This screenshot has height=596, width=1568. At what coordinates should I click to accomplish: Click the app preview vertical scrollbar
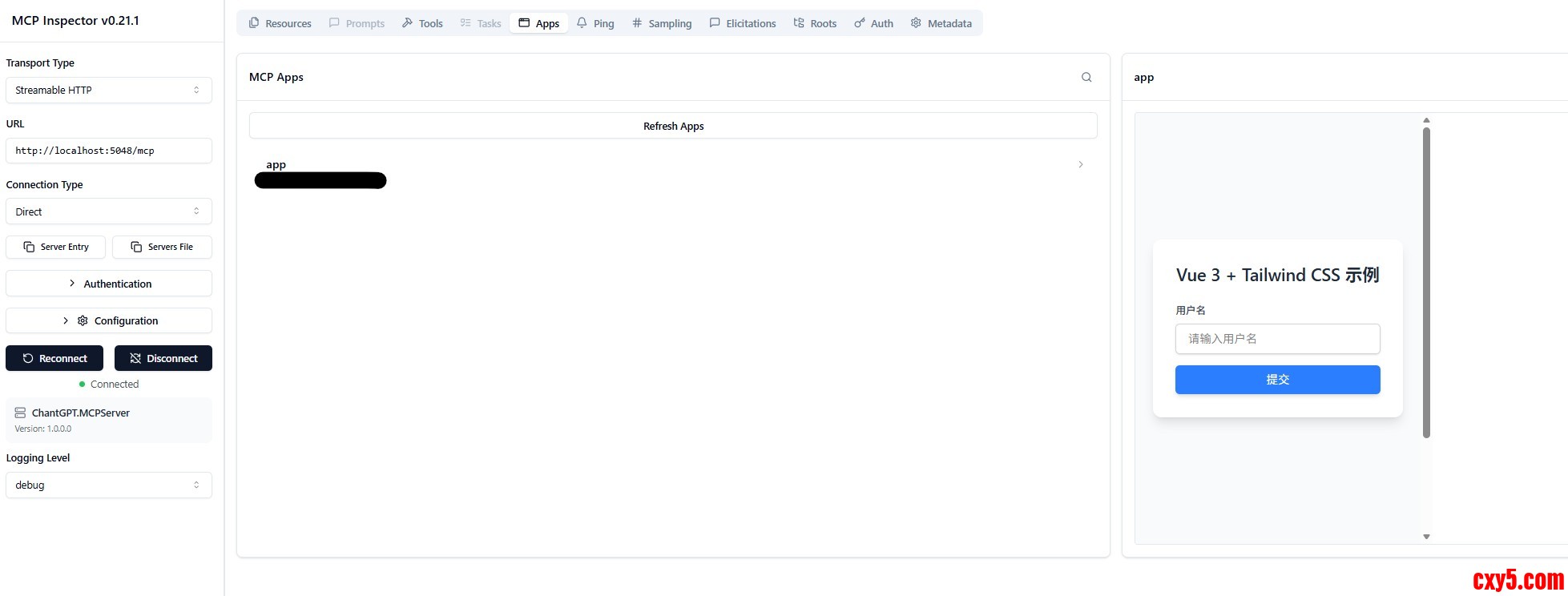pos(1426,282)
